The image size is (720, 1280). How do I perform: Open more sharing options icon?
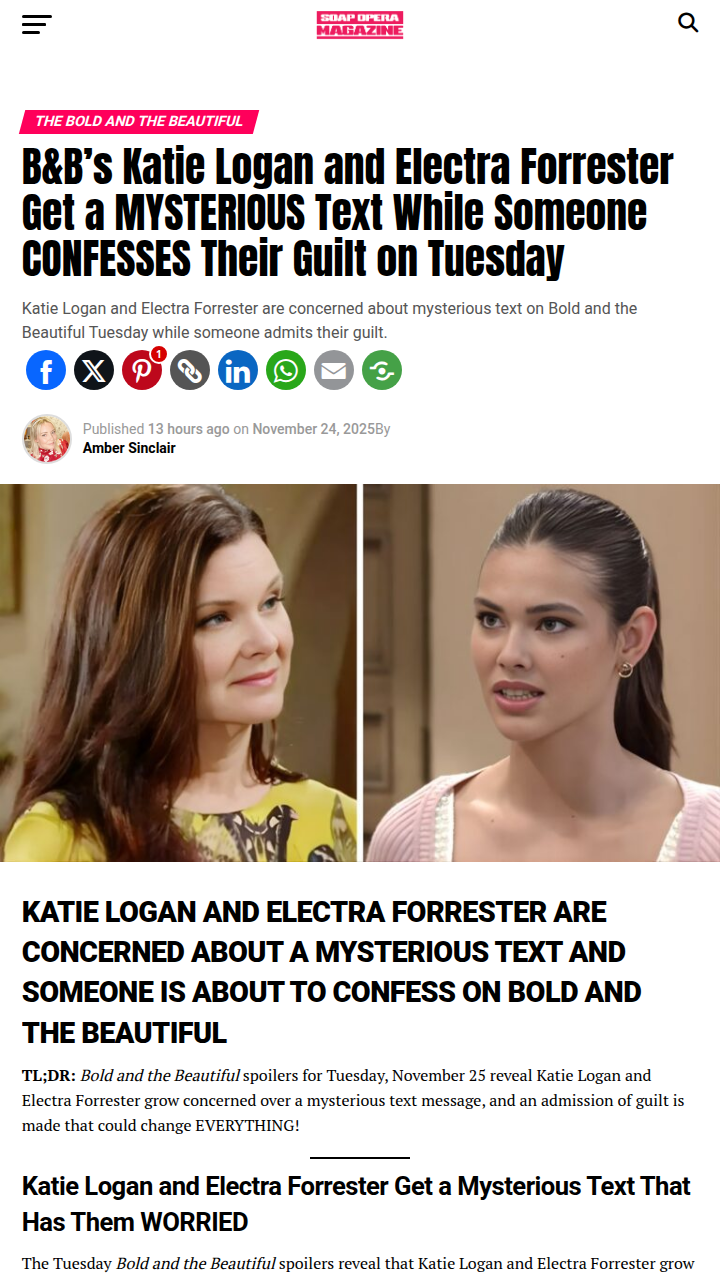(x=382, y=370)
